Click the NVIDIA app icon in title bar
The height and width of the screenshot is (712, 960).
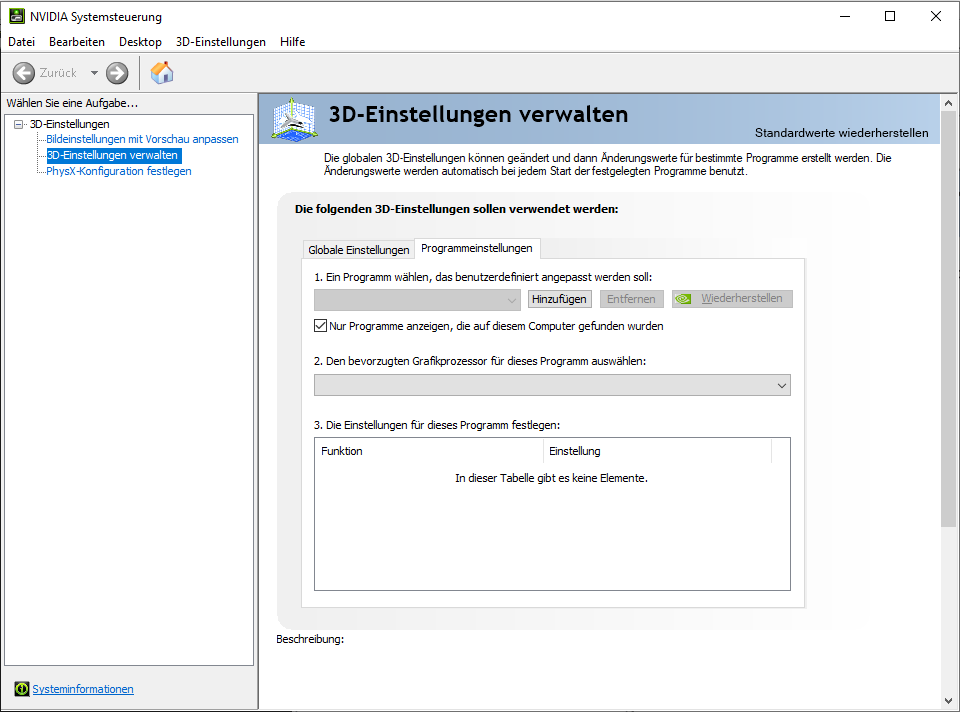(x=17, y=17)
